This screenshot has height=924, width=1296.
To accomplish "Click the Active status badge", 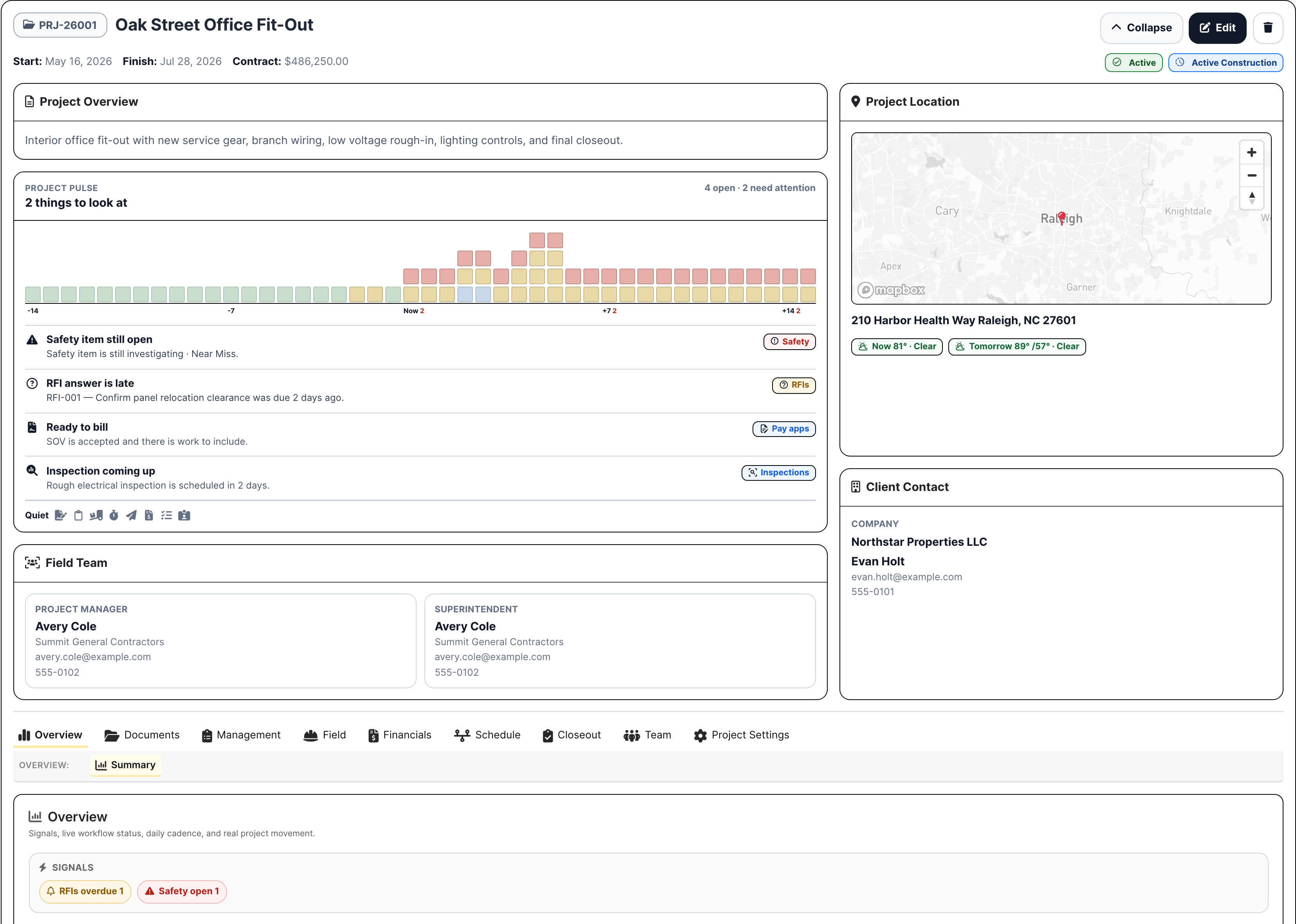I will 1133,63.
